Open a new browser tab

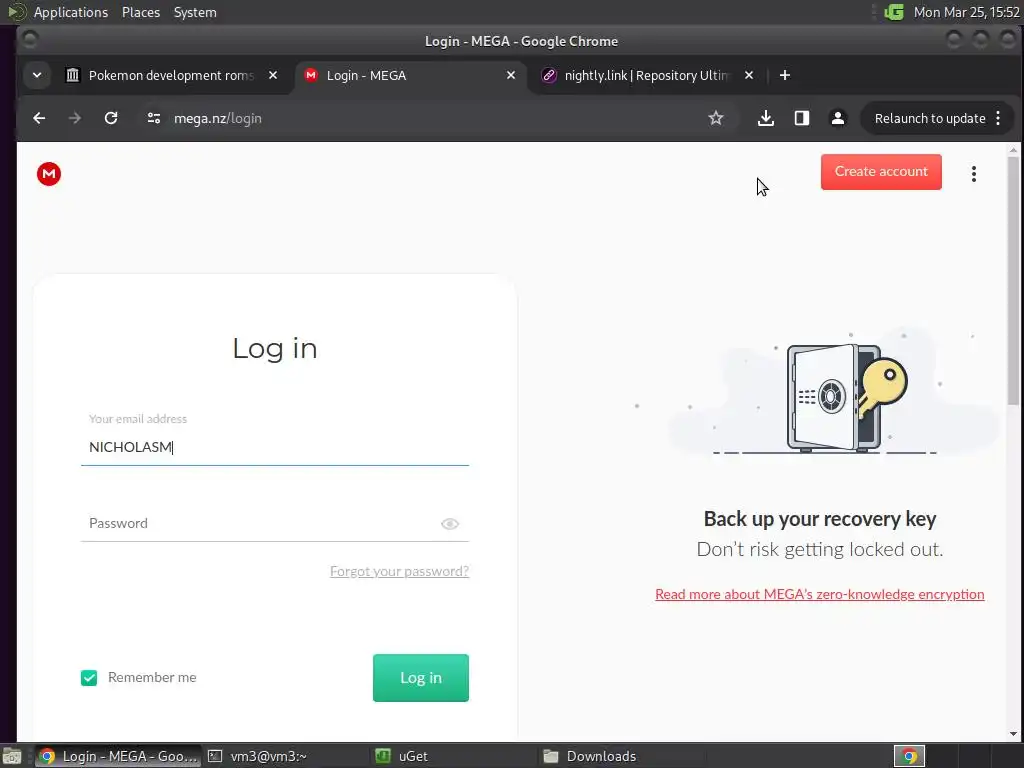(785, 75)
